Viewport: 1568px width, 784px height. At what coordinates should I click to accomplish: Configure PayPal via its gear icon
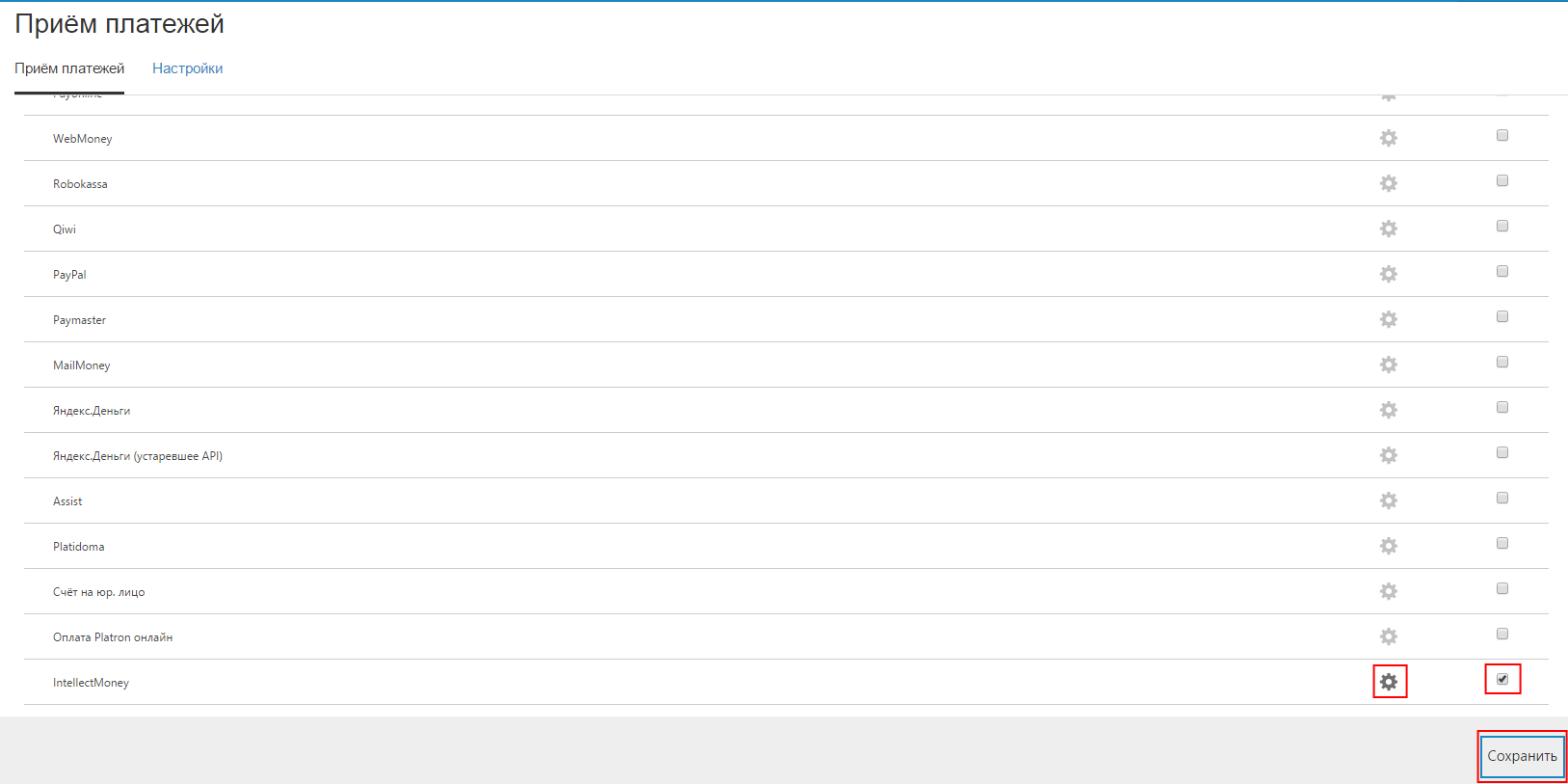(x=1388, y=274)
